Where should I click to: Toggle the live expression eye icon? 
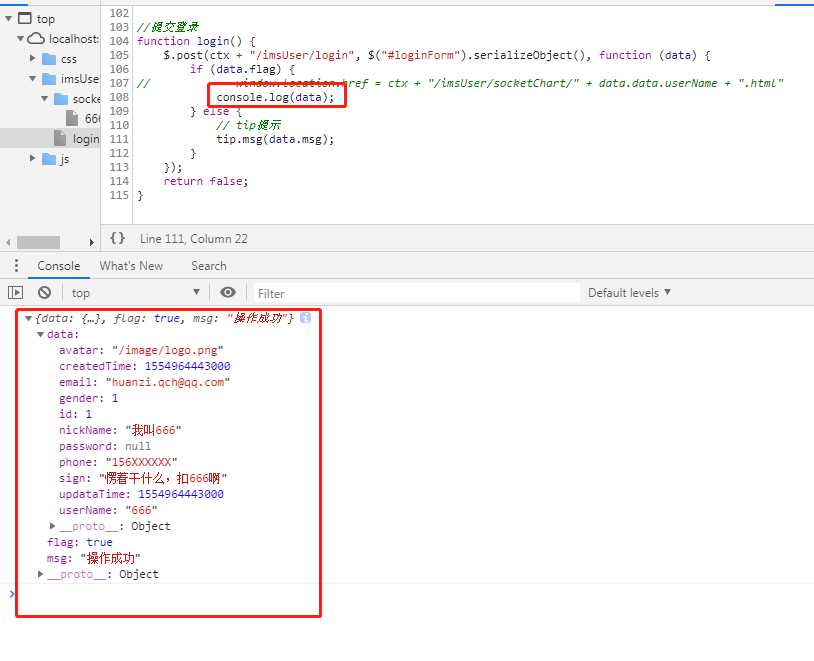[x=227, y=292]
